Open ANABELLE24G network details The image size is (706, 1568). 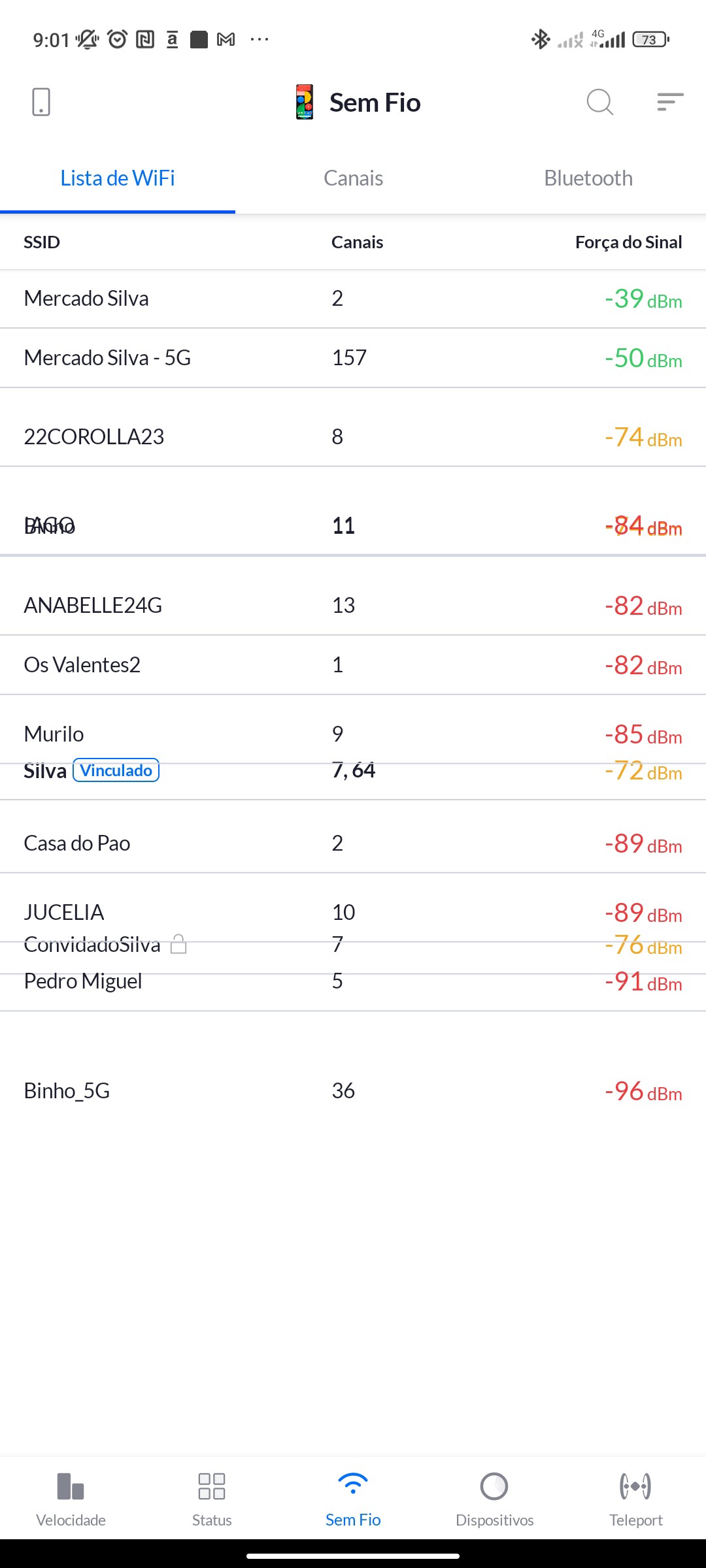[x=93, y=606]
